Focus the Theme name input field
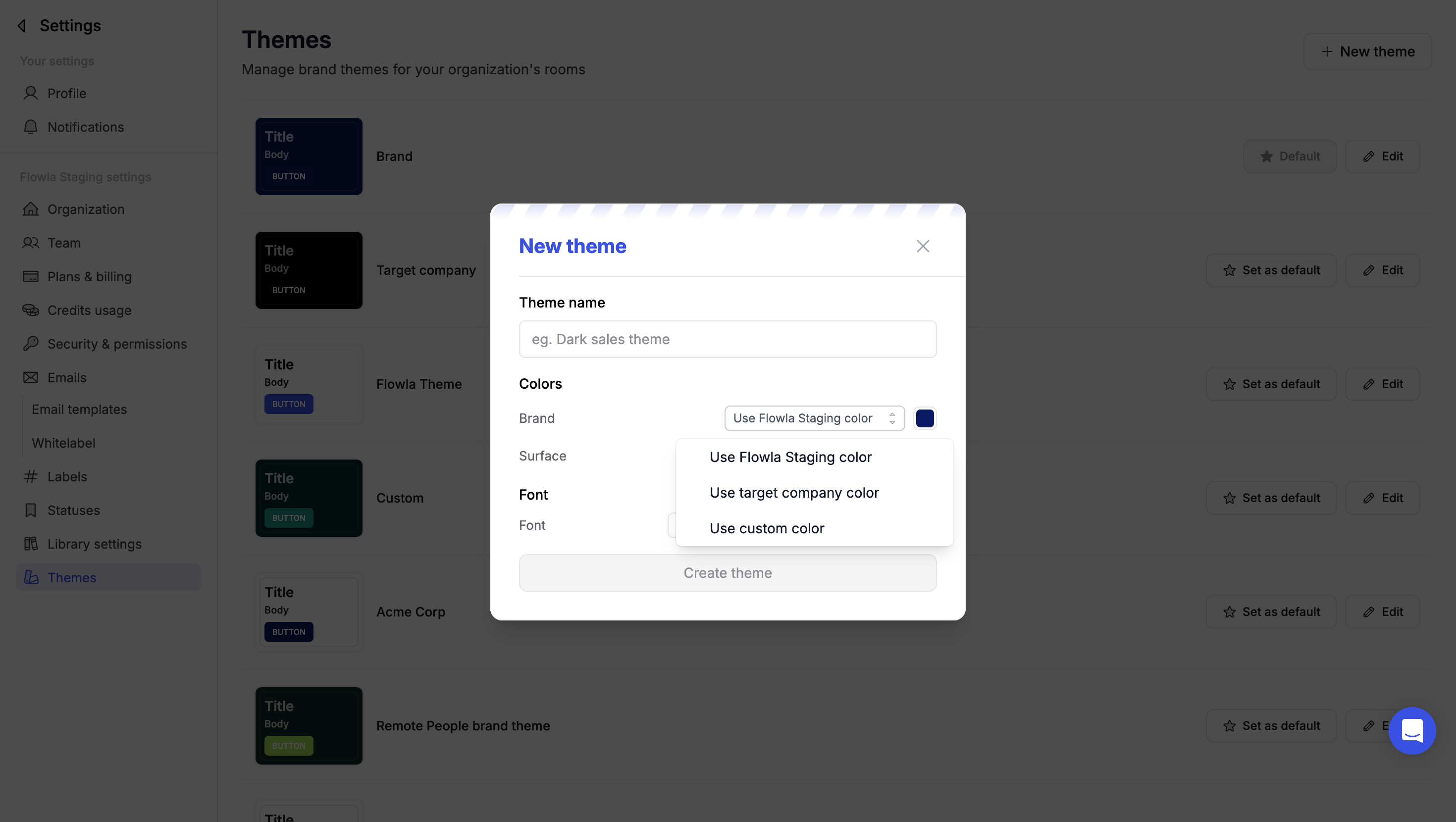Image resolution: width=1456 pixels, height=822 pixels. 728,339
